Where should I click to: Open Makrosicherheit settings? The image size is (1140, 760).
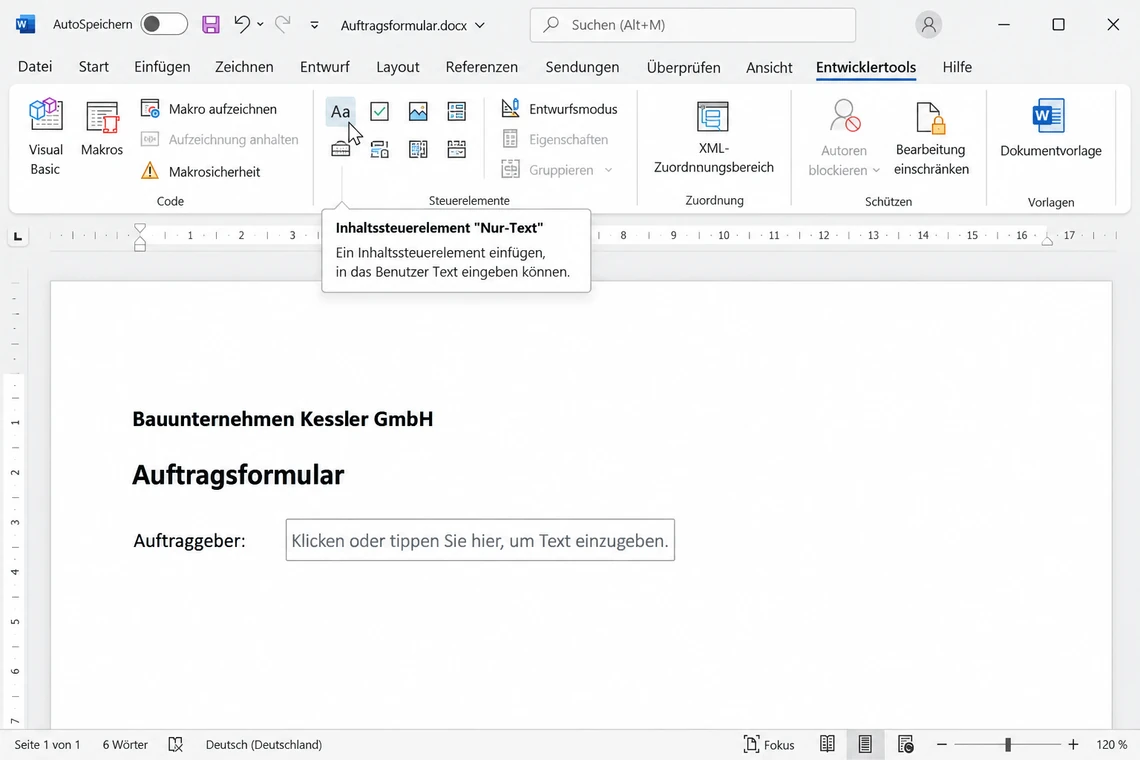[x=201, y=172]
